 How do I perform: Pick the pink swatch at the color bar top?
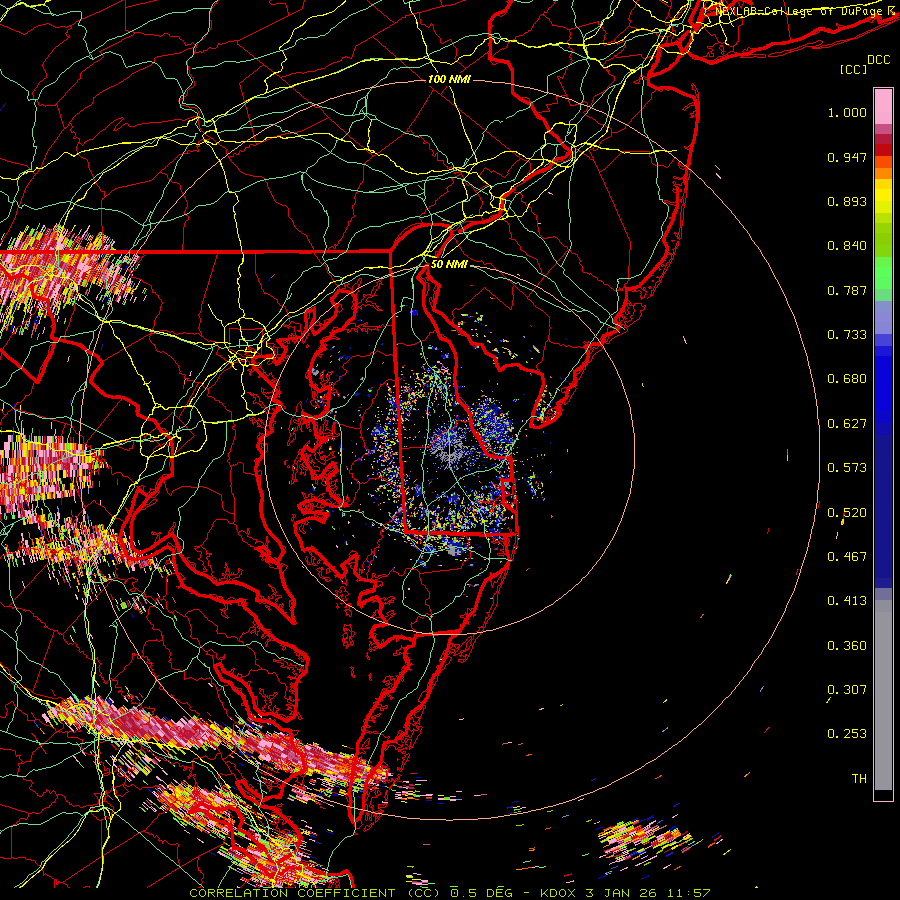(x=883, y=107)
